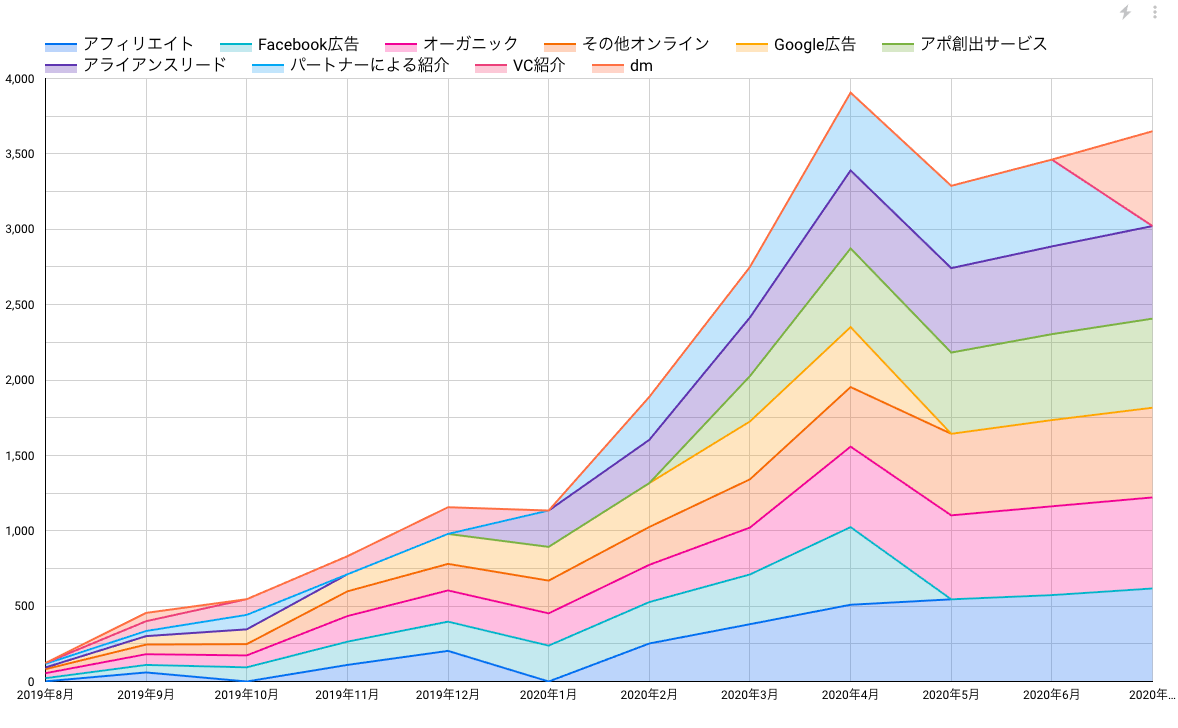Select the VC紹介 legend label
Viewport: 1178px width, 728px height.
pyautogui.click(x=539, y=65)
